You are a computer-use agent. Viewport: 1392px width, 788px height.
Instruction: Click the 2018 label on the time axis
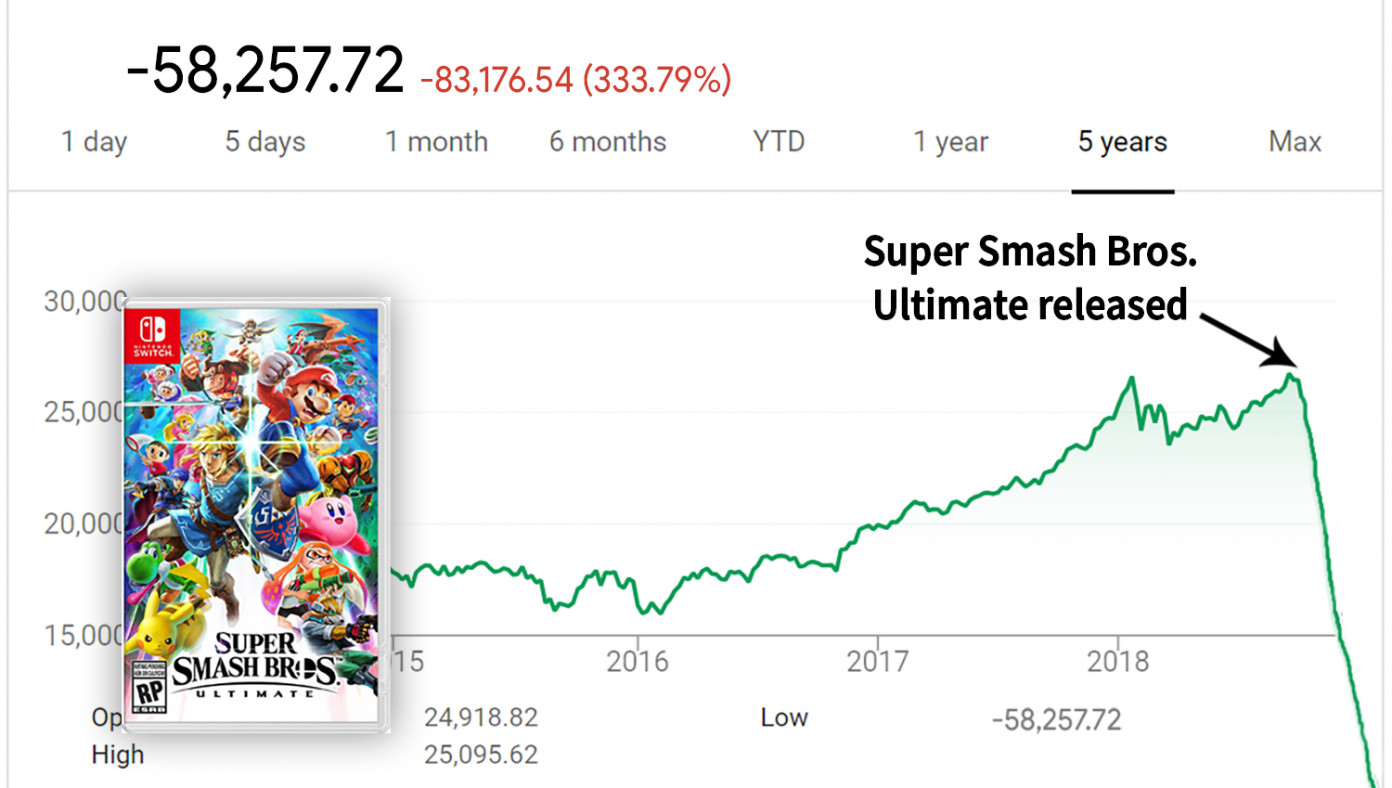coord(1118,661)
